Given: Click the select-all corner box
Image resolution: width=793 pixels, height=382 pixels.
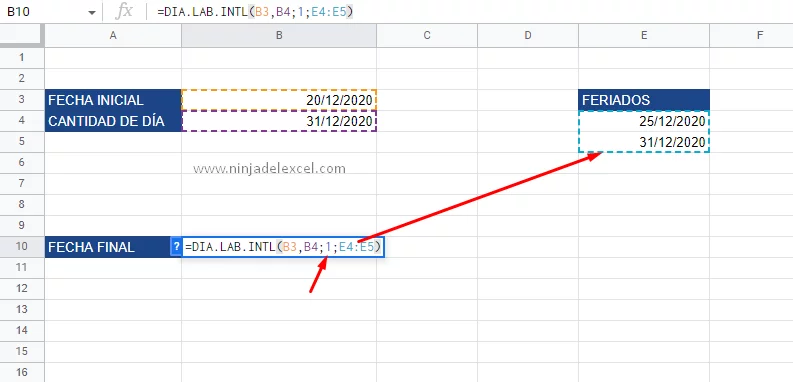Looking at the screenshot, I should 22,35.
